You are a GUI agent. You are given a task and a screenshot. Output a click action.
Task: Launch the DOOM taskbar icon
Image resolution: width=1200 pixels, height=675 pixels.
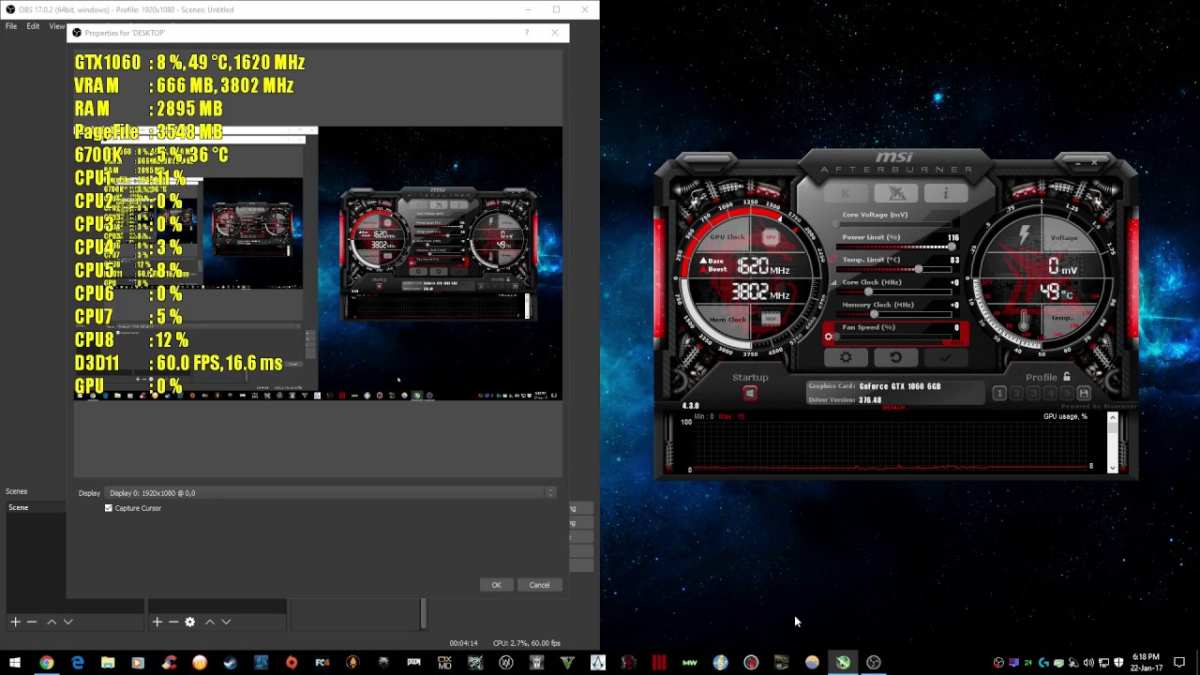click(x=414, y=662)
